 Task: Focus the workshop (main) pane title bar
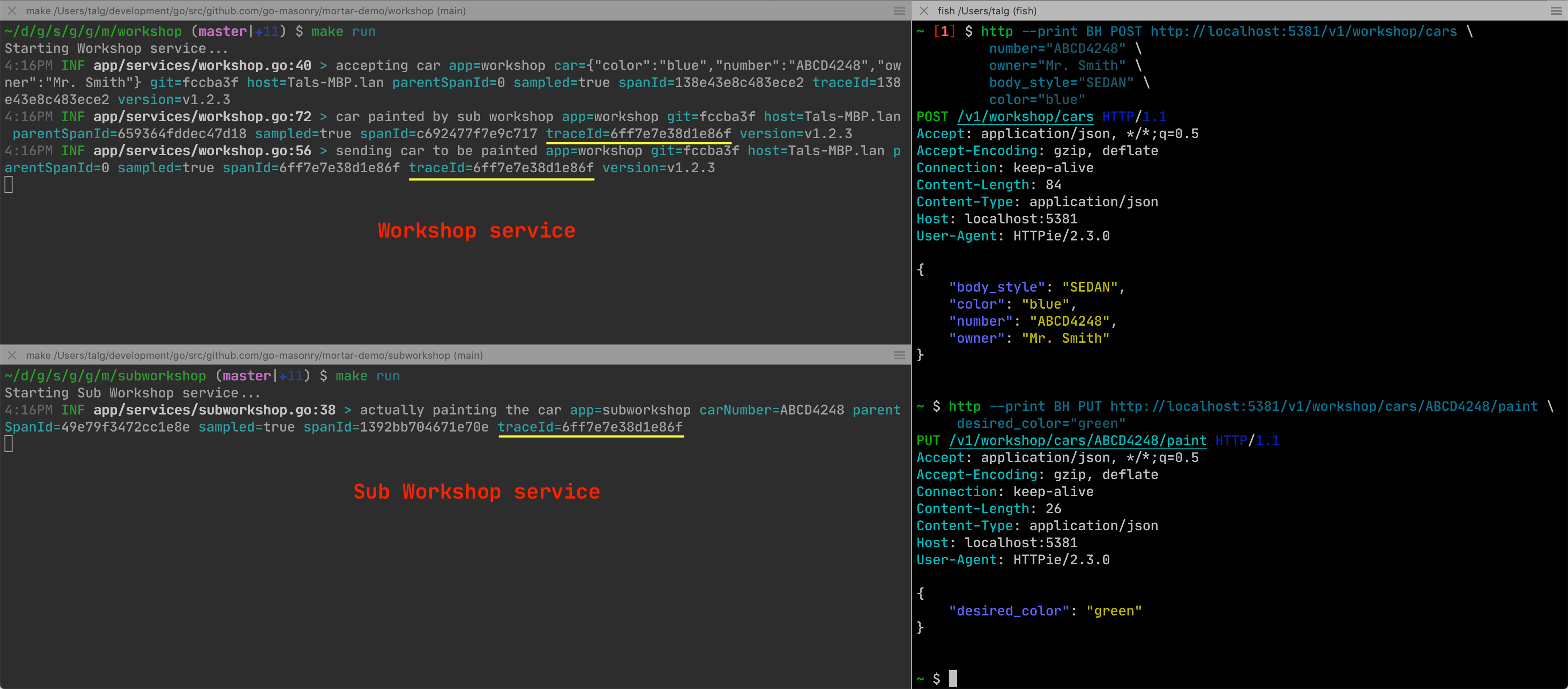(245, 10)
